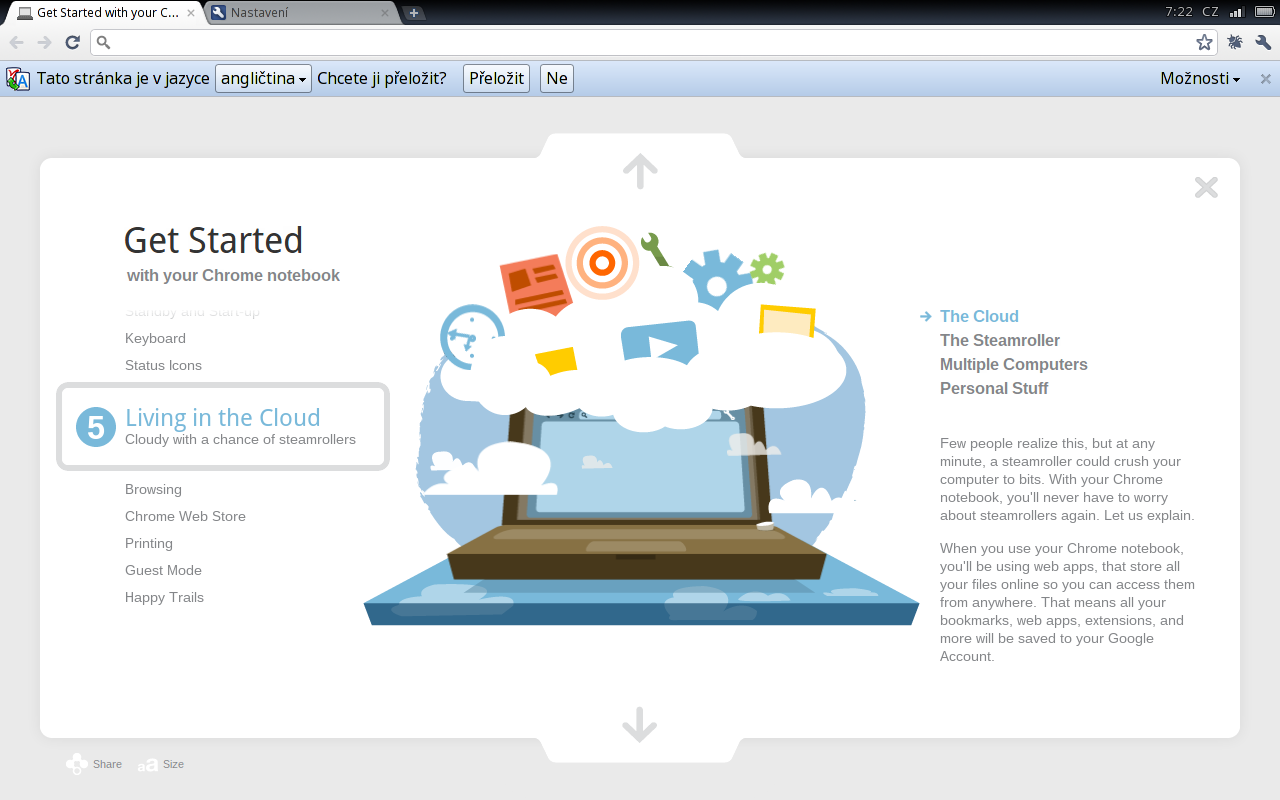Image resolution: width=1280 pixels, height=800 pixels.
Task: Bookmark the page with the star icon
Action: pyautogui.click(x=1204, y=42)
